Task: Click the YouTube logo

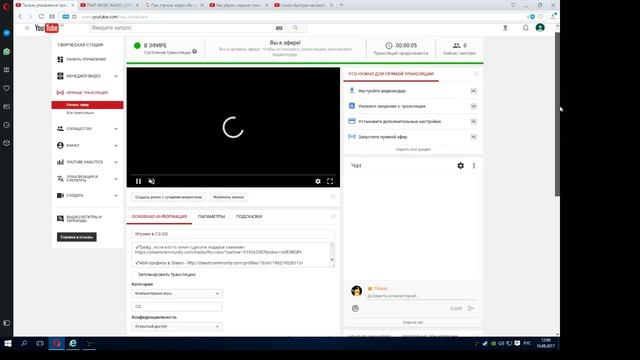Action: [47, 28]
